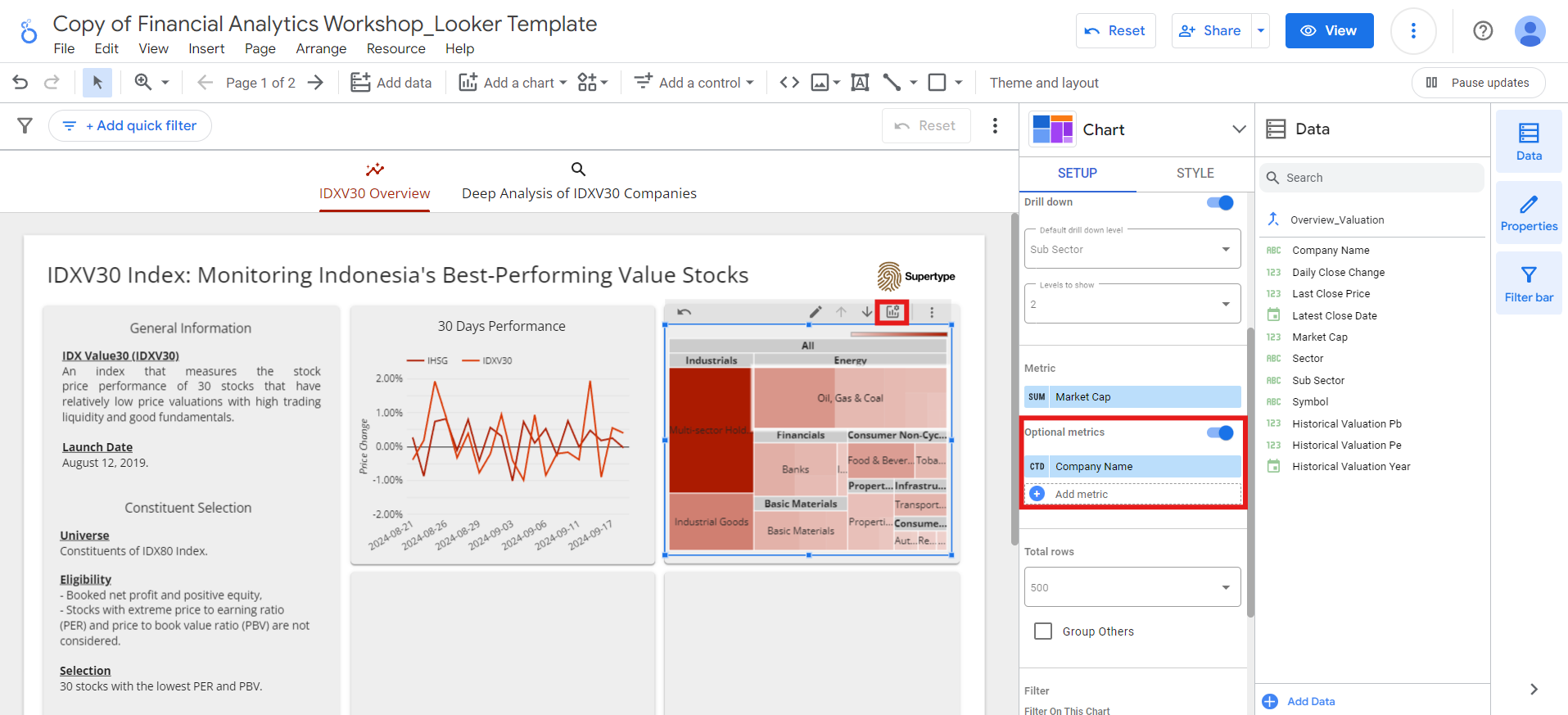Open Theme and layout

(x=1044, y=83)
